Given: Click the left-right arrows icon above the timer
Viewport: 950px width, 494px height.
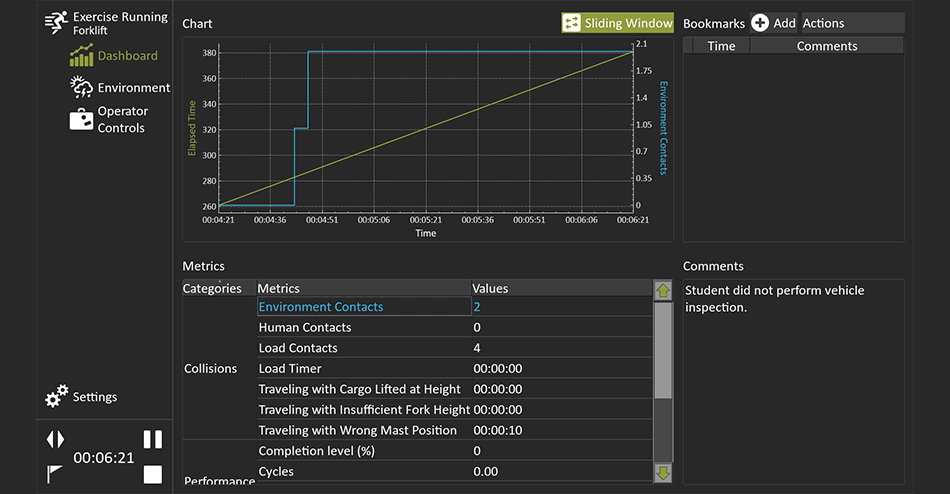Looking at the screenshot, I should pyautogui.click(x=55, y=439).
